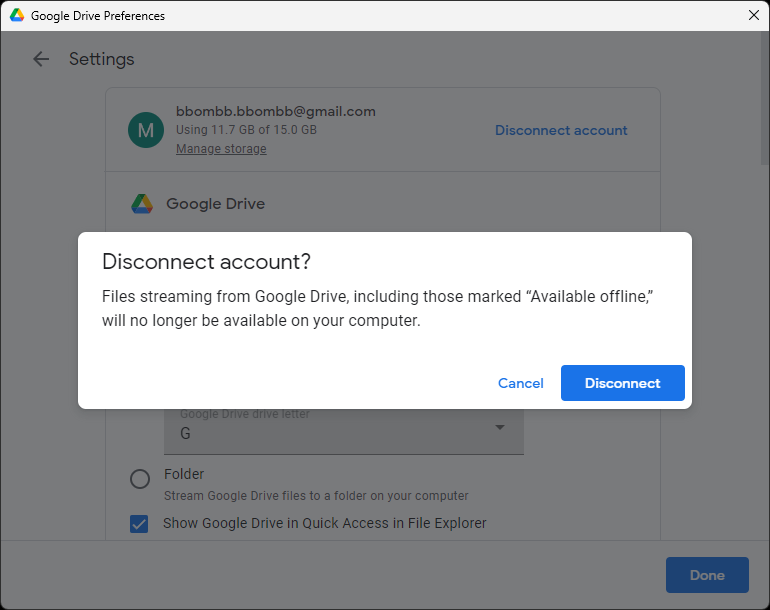Click the Done button
770x610 pixels.
point(707,575)
